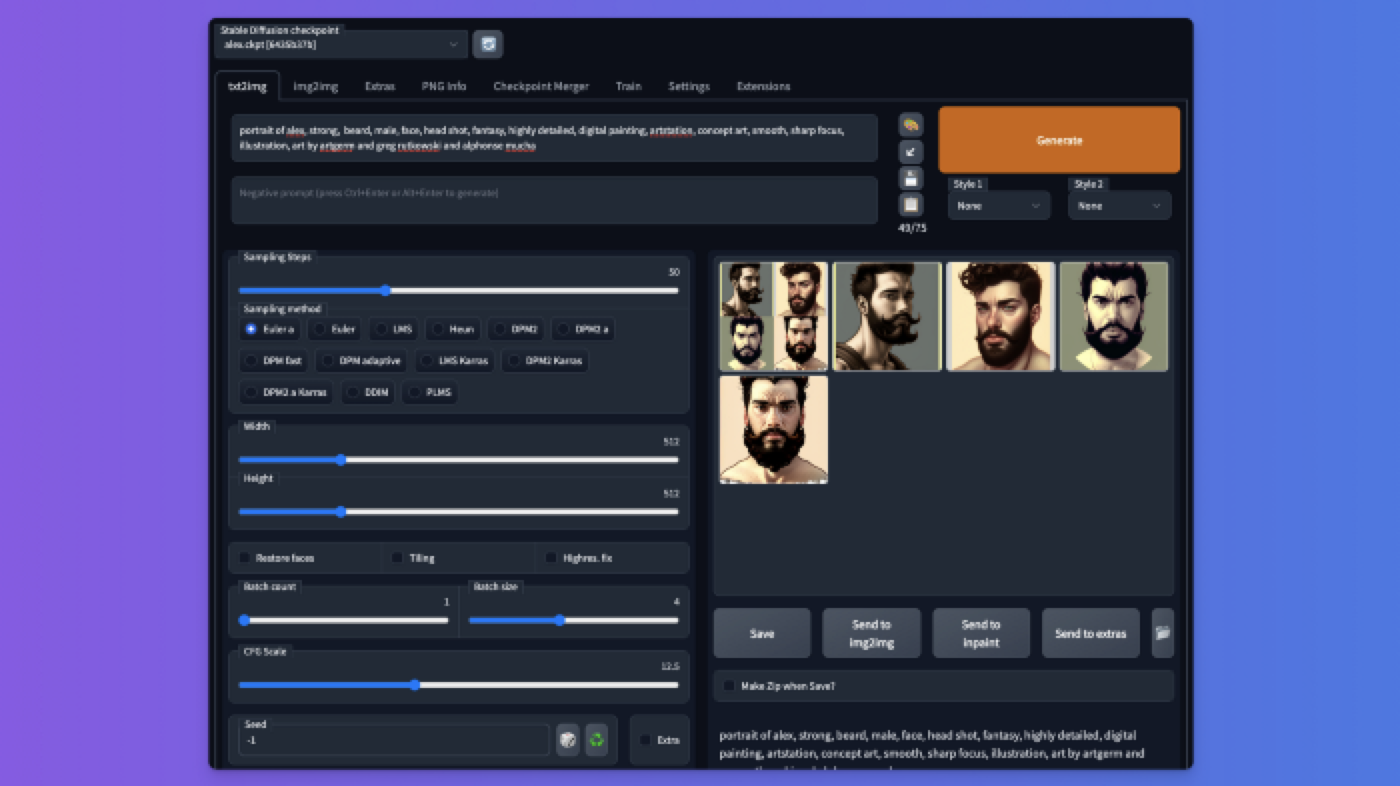Select the DPM2 a Karras sampling method
1400x786 pixels.
point(287,392)
